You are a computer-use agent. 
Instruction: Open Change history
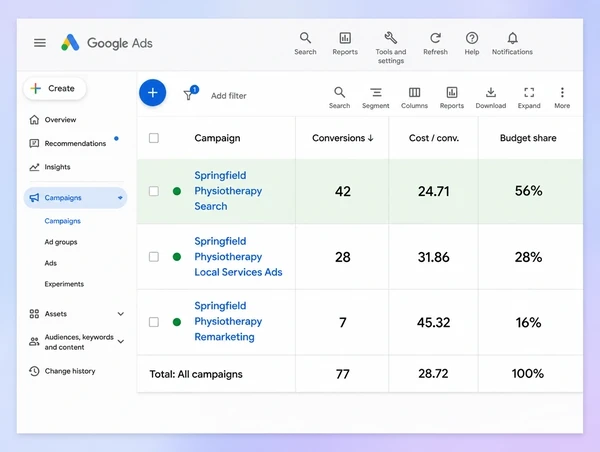[x=62, y=371]
